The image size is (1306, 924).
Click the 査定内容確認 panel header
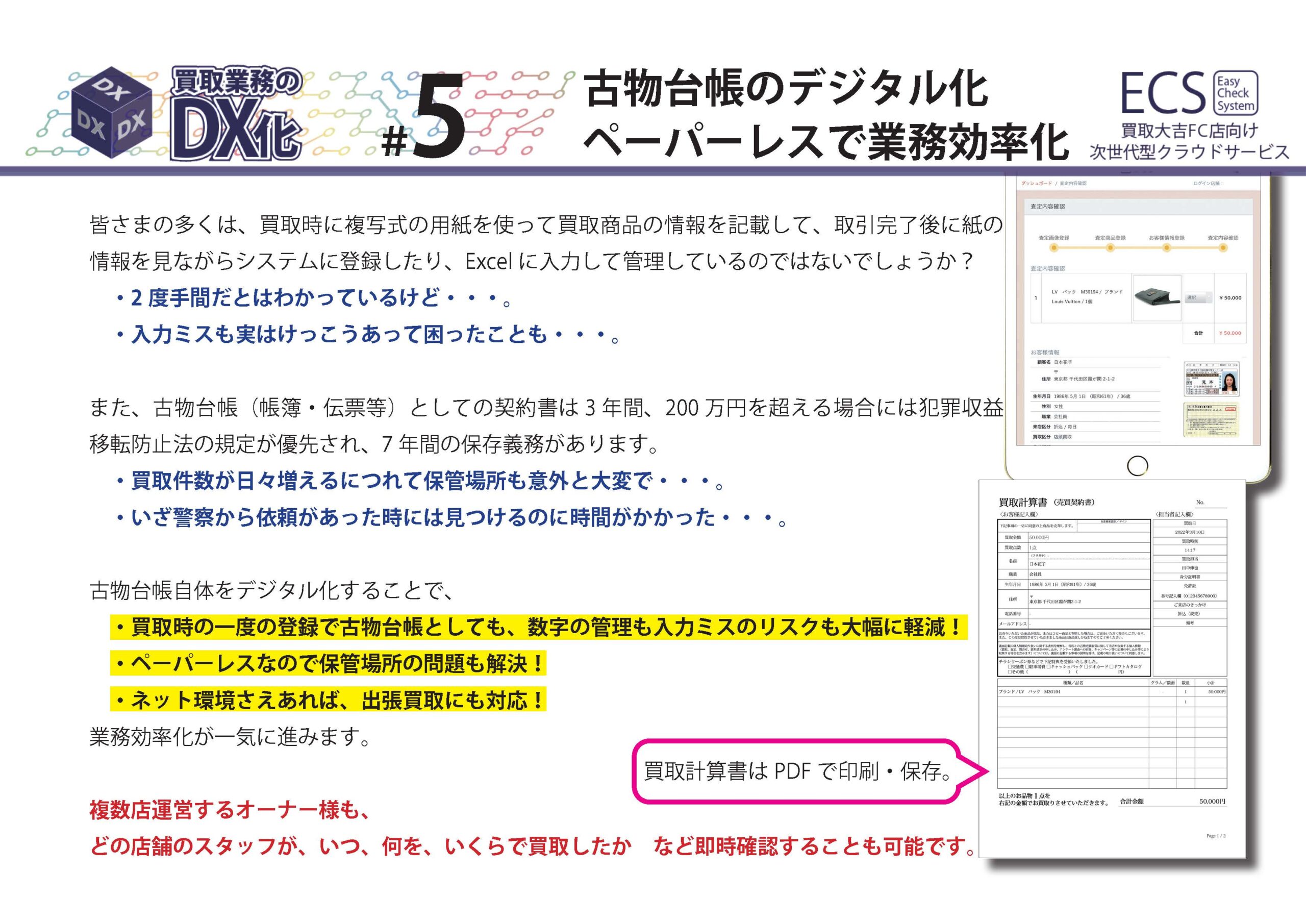1048,207
